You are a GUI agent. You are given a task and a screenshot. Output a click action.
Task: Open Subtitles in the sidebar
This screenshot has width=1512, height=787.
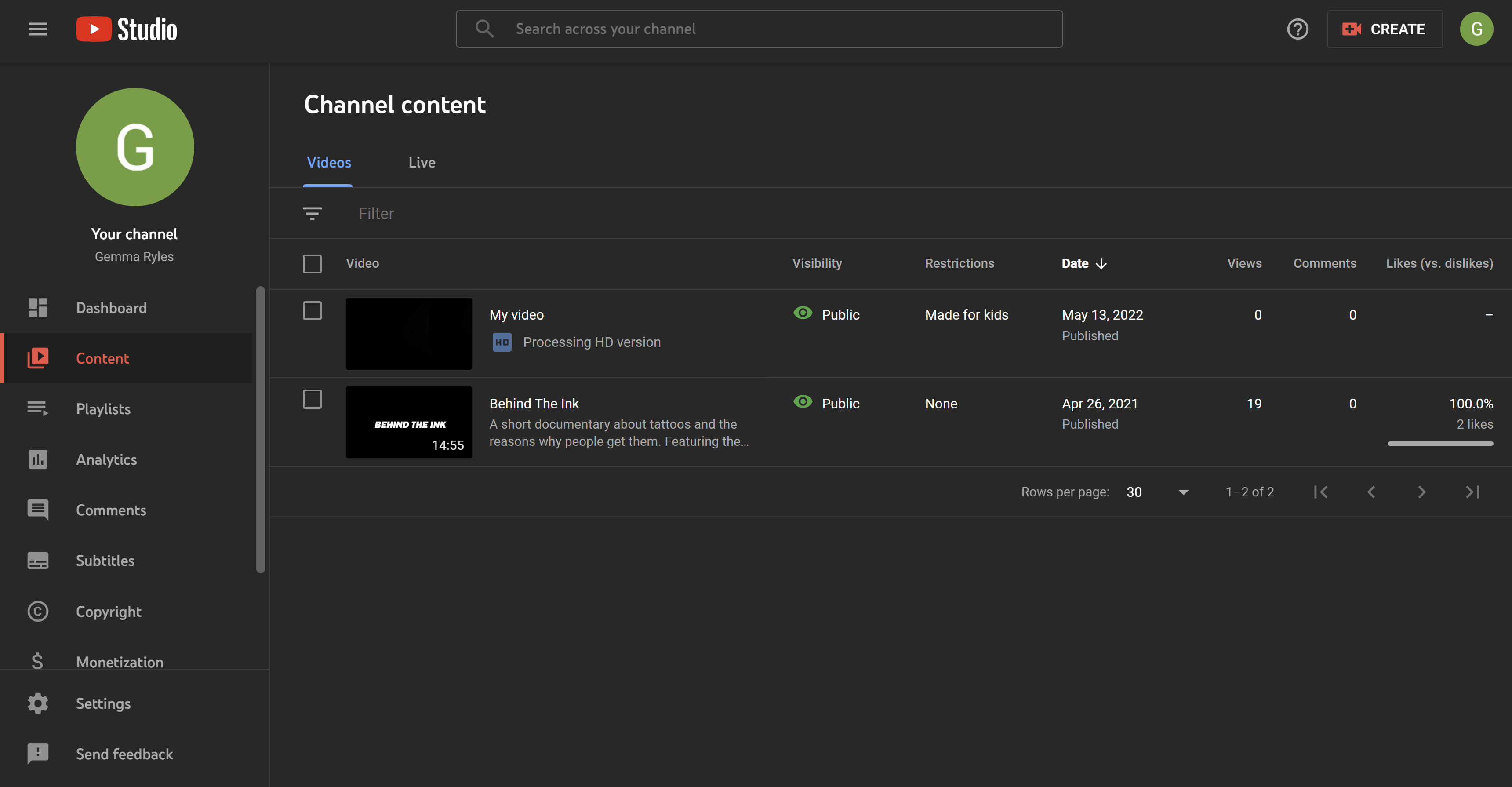click(105, 561)
